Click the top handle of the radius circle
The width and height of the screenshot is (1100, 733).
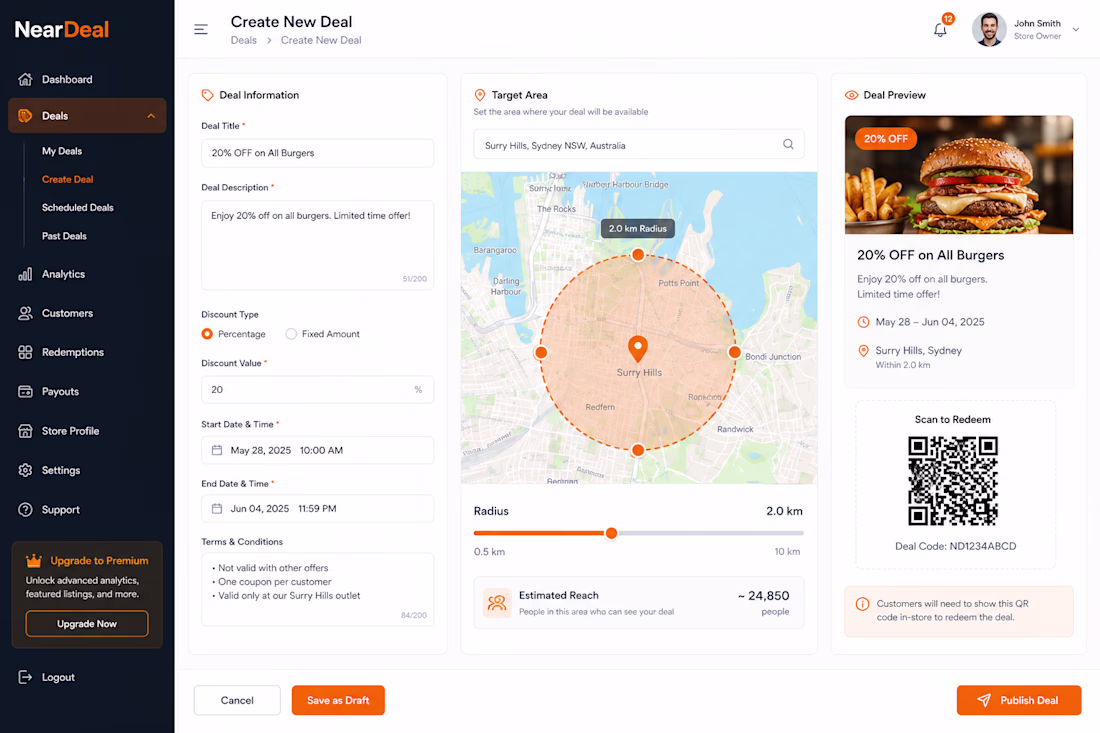[x=638, y=255]
